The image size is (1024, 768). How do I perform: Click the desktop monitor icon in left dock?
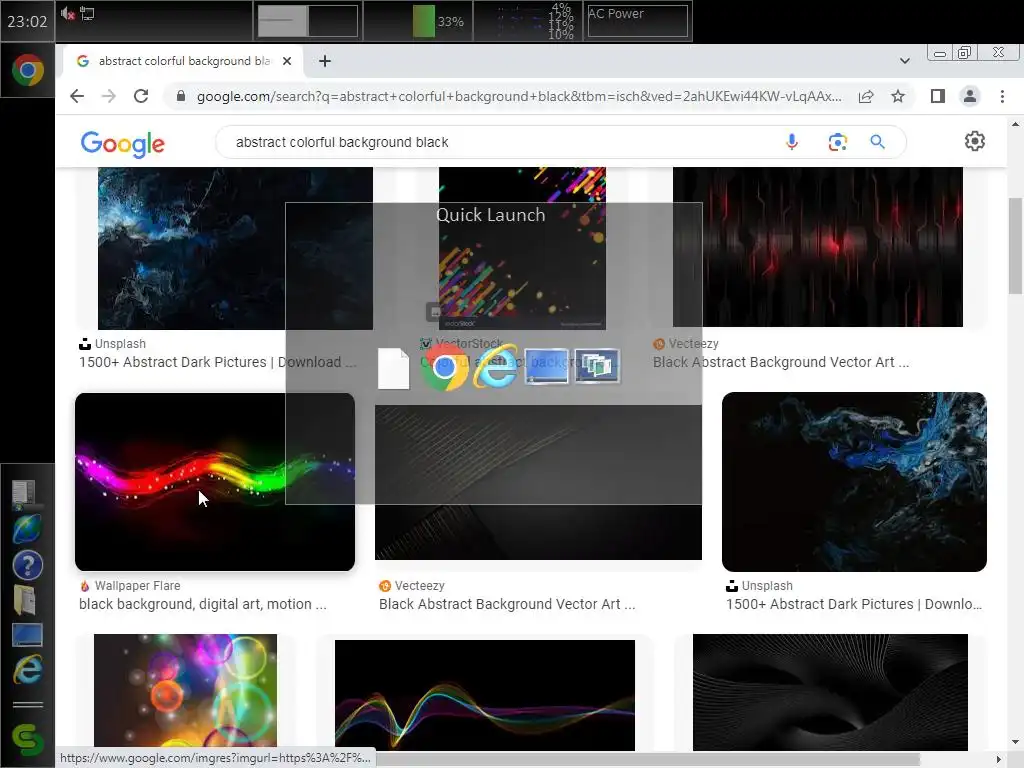coord(27,635)
